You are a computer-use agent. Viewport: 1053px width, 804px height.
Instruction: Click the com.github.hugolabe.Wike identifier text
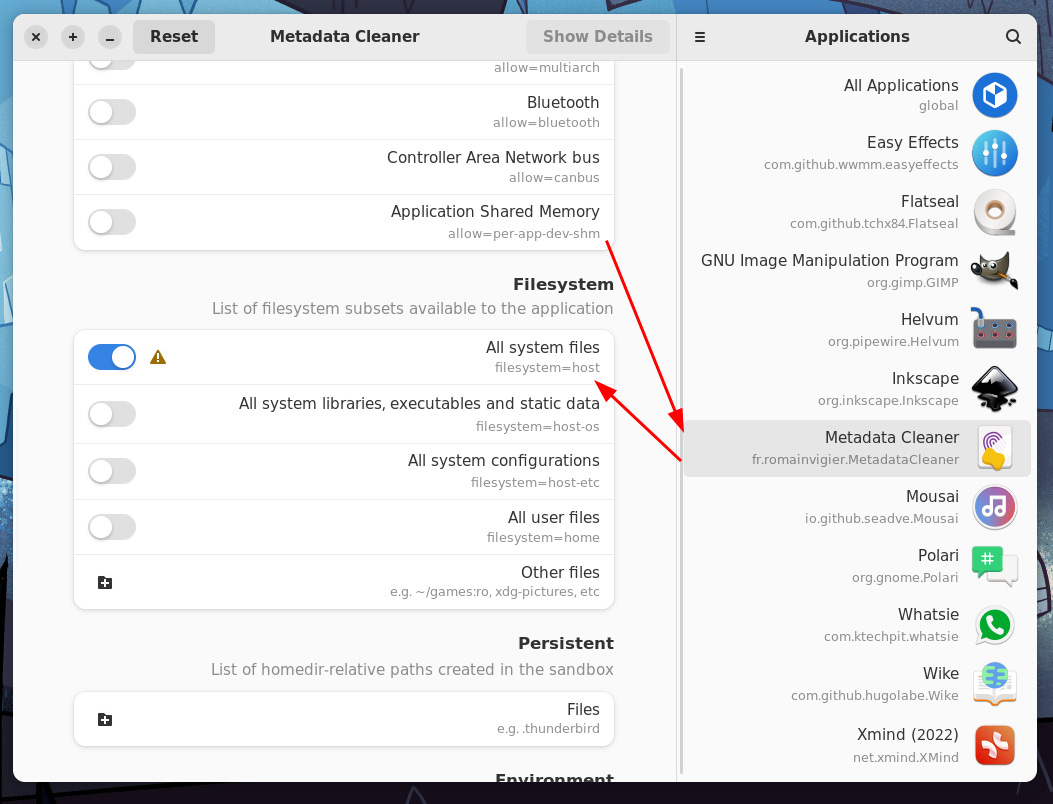(x=874, y=695)
